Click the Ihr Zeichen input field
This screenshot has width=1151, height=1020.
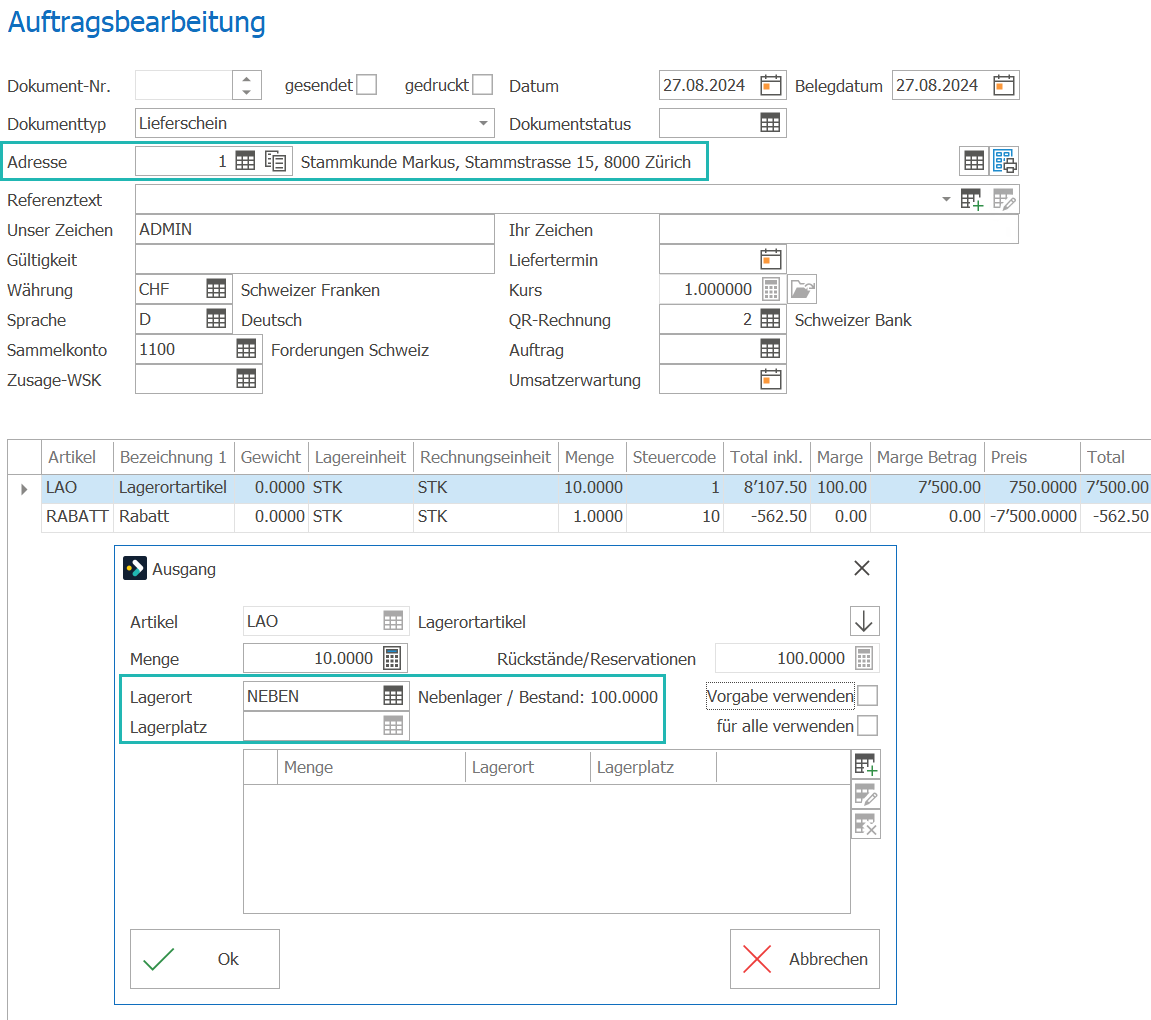(x=838, y=230)
